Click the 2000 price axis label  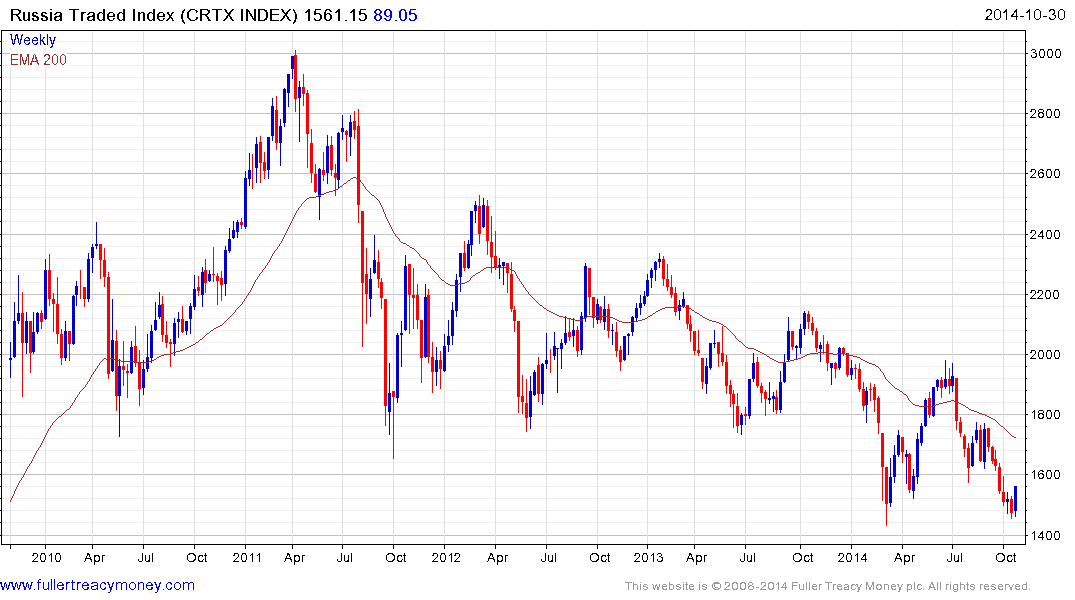tap(1045, 355)
